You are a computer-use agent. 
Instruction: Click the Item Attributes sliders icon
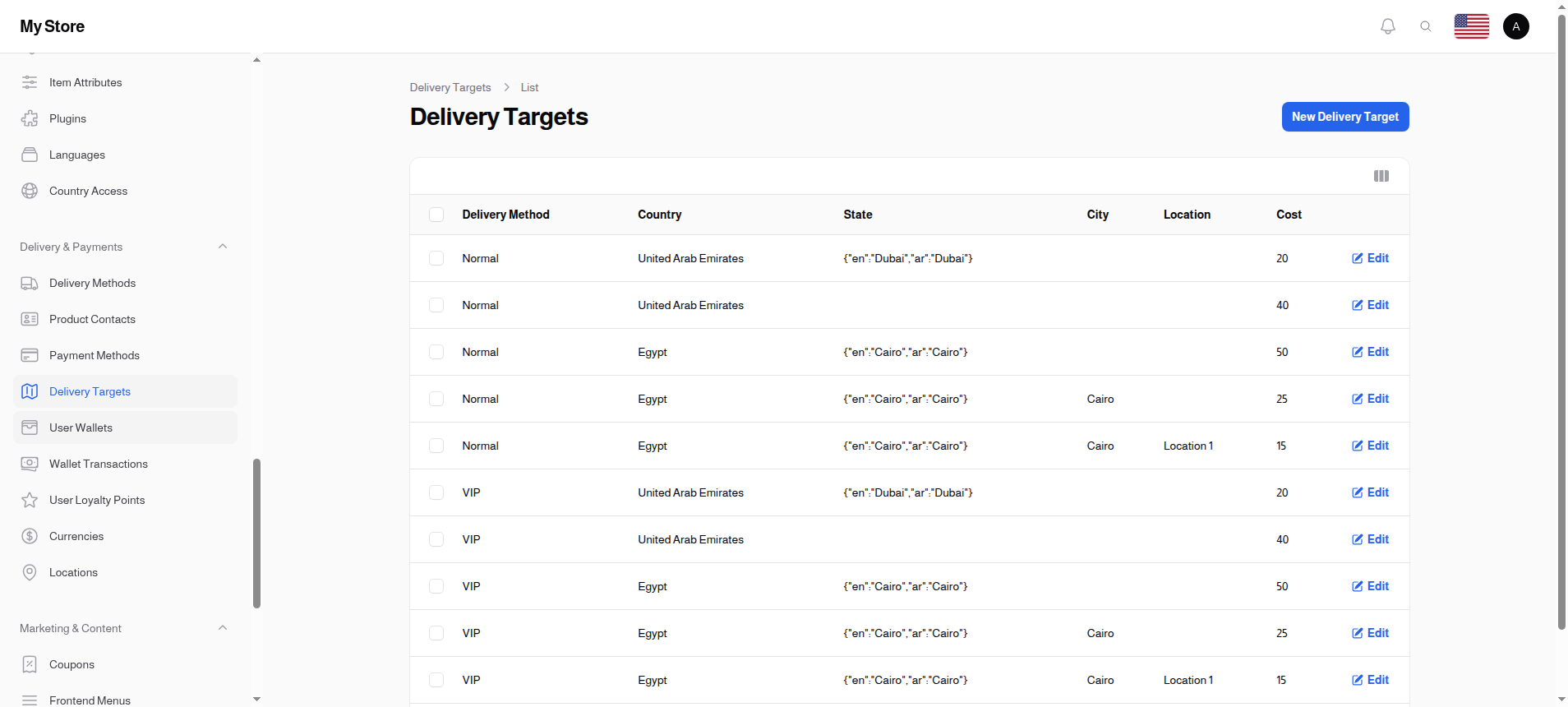click(x=30, y=82)
